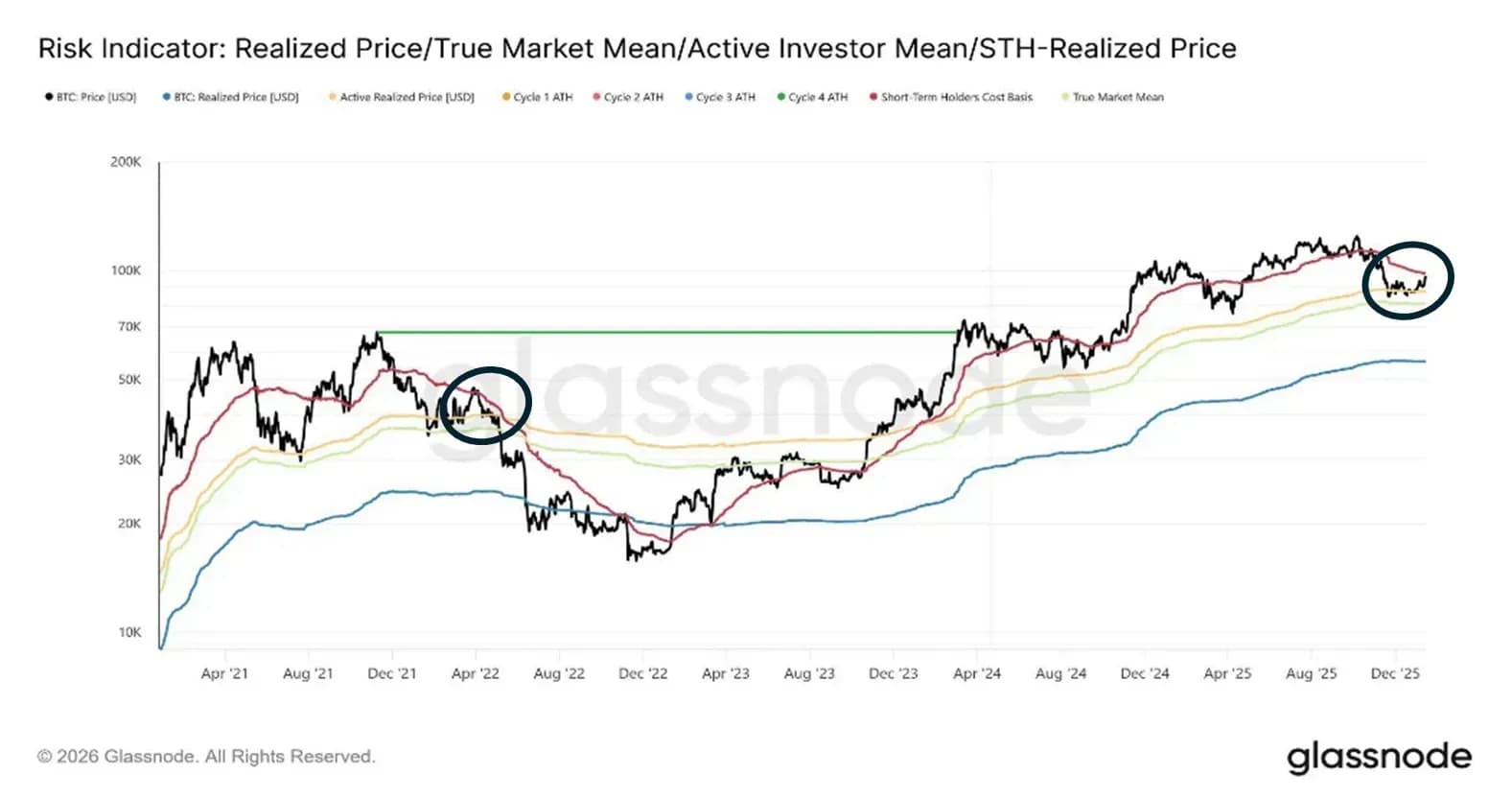Click the Cycle 4 ATH green dot

tap(780, 97)
